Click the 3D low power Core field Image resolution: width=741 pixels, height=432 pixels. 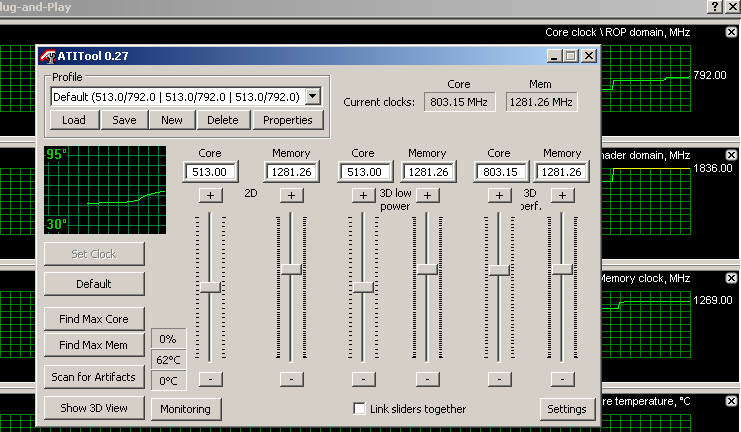pos(364,172)
